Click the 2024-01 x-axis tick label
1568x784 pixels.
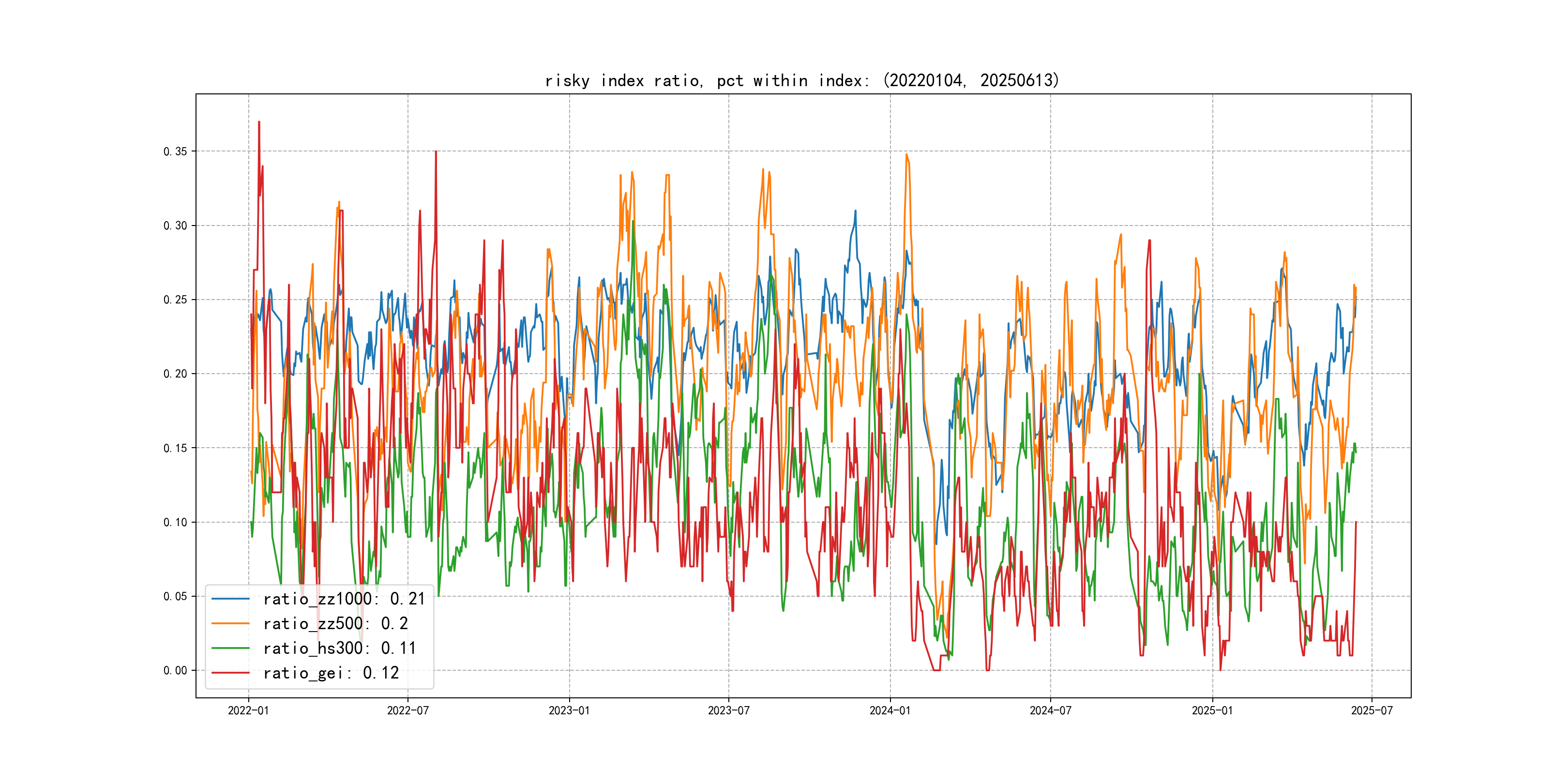[x=890, y=711]
